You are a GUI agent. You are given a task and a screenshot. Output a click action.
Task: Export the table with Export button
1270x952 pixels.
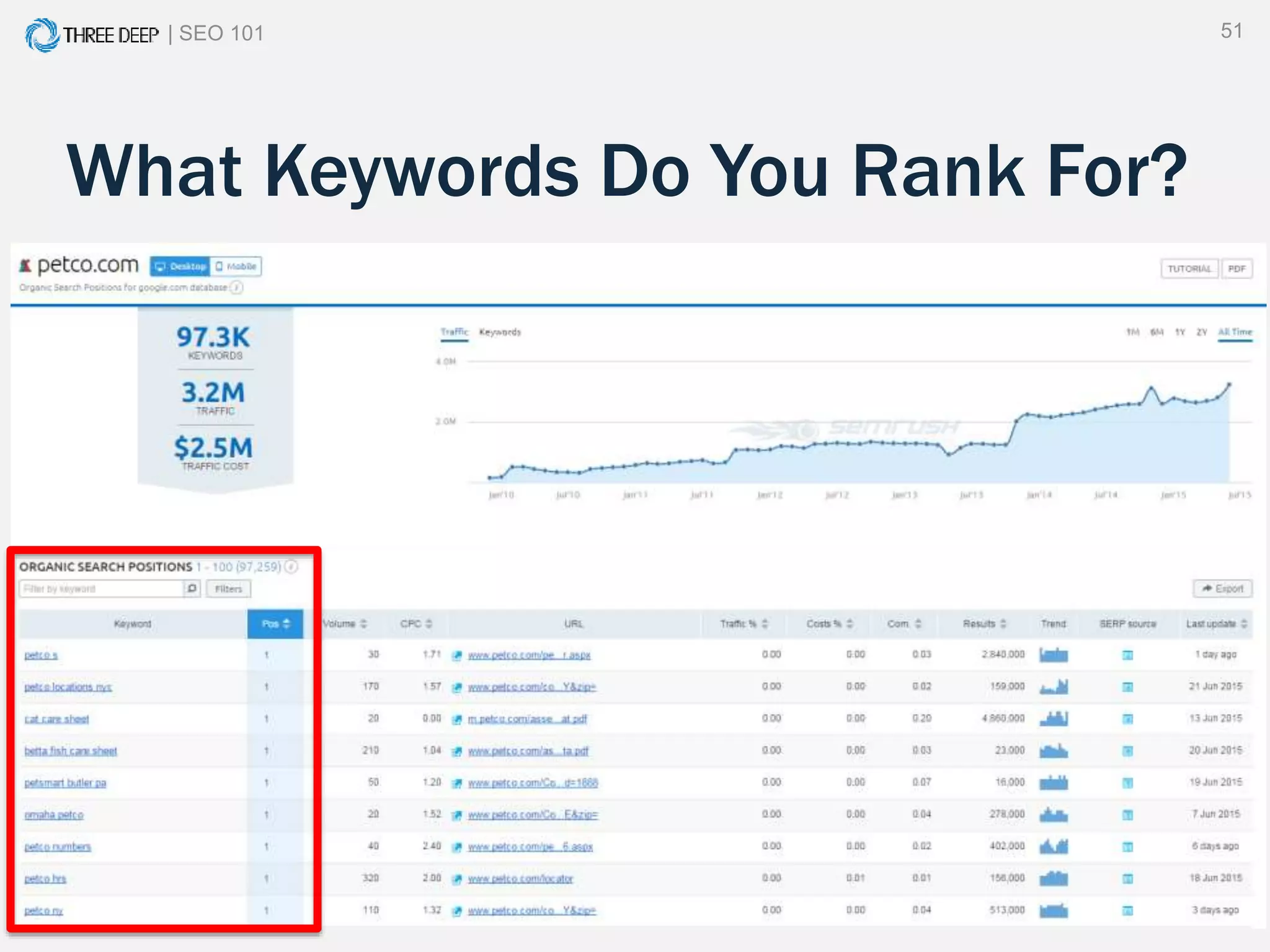[x=1223, y=589]
